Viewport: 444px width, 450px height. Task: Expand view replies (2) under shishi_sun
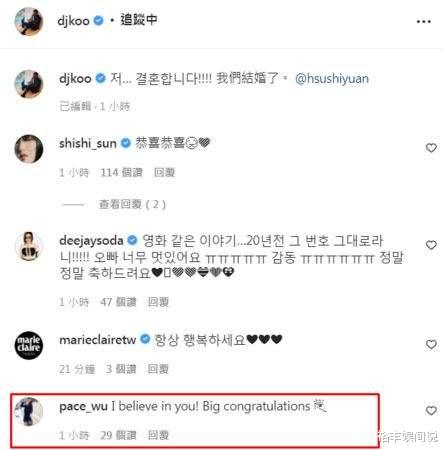pos(132,204)
